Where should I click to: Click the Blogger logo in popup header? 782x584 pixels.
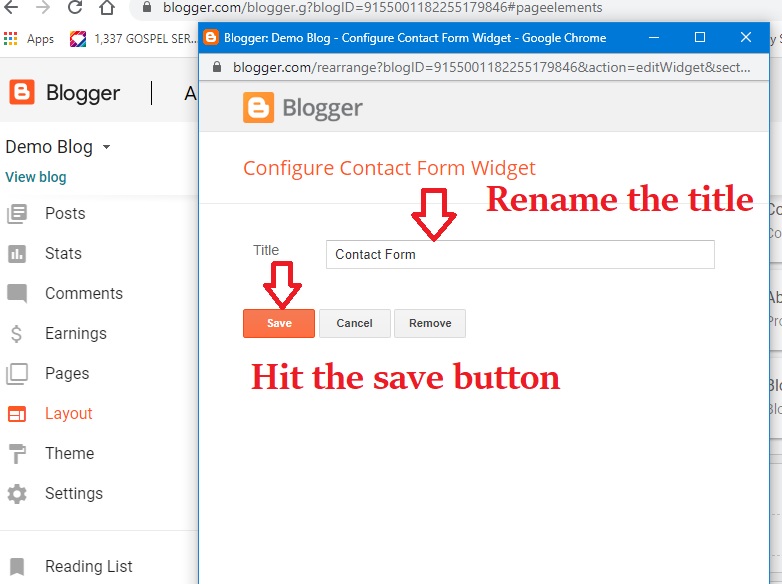point(303,108)
